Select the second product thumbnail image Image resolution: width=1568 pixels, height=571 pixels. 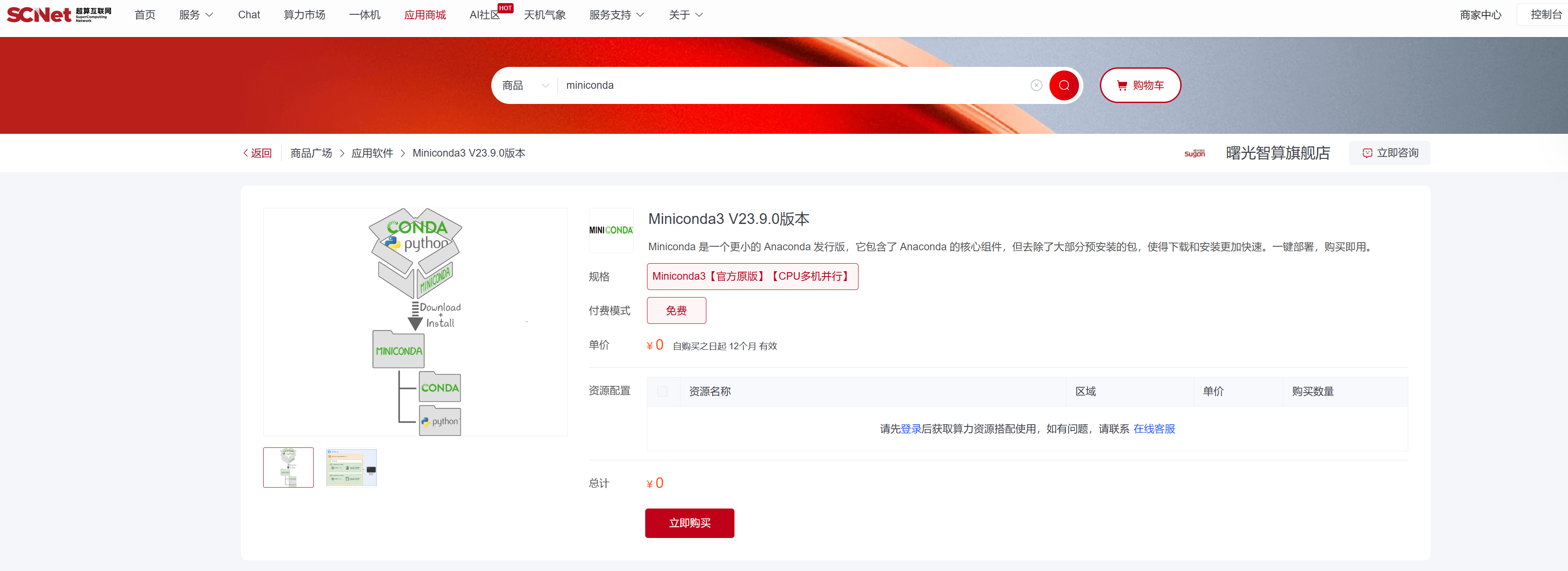pyautogui.click(x=351, y=468)
